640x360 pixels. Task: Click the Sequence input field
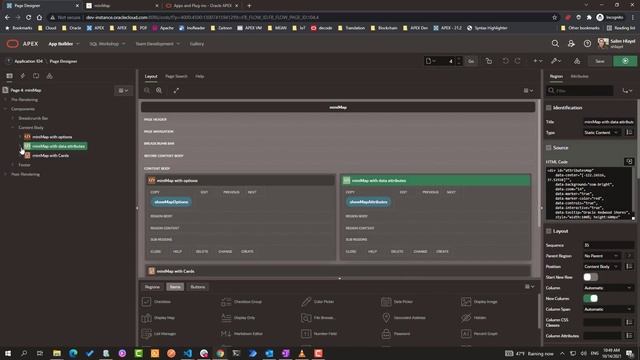pos(608,245)
